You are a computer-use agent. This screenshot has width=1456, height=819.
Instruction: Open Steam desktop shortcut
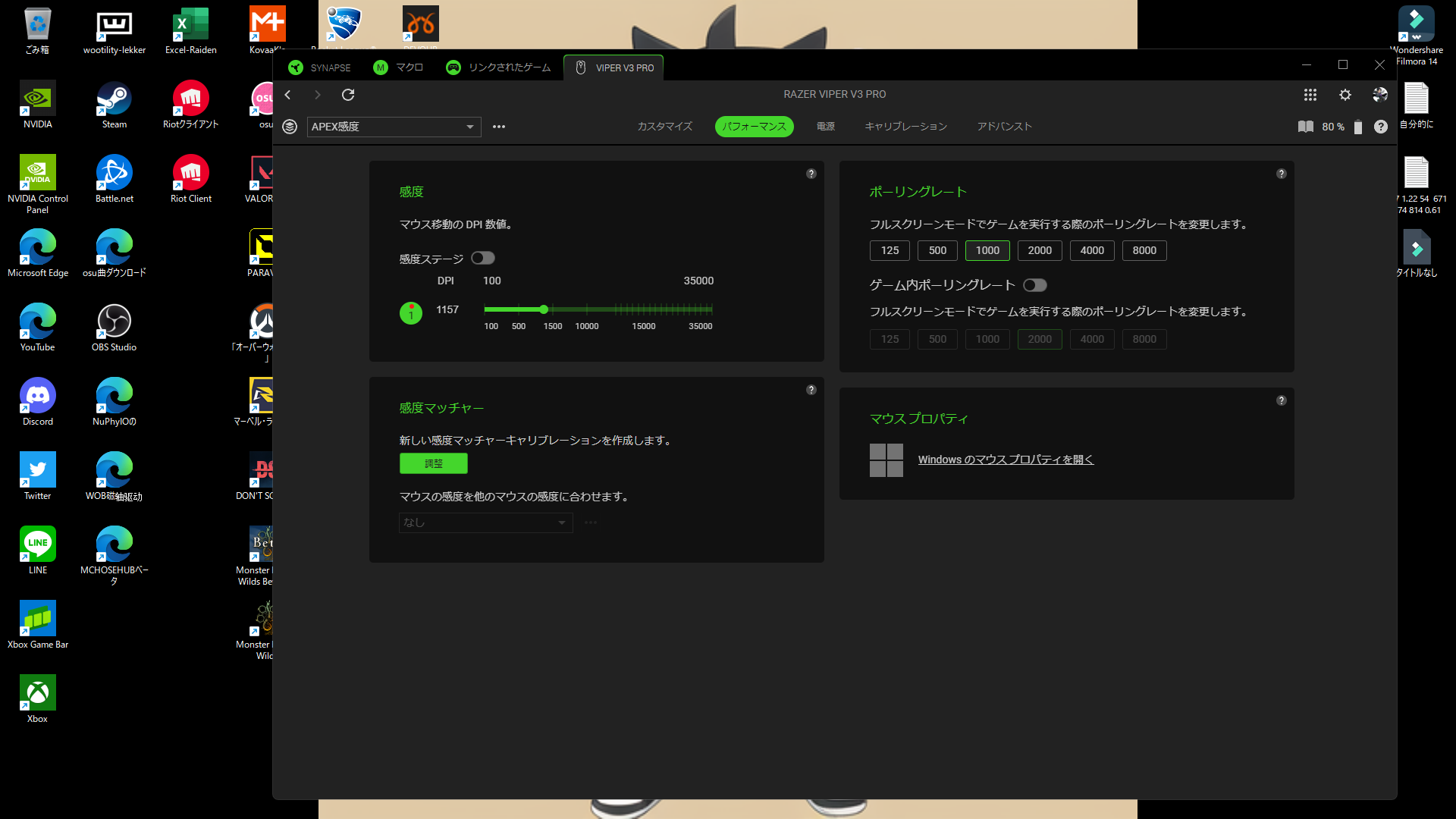pos(115,105)
